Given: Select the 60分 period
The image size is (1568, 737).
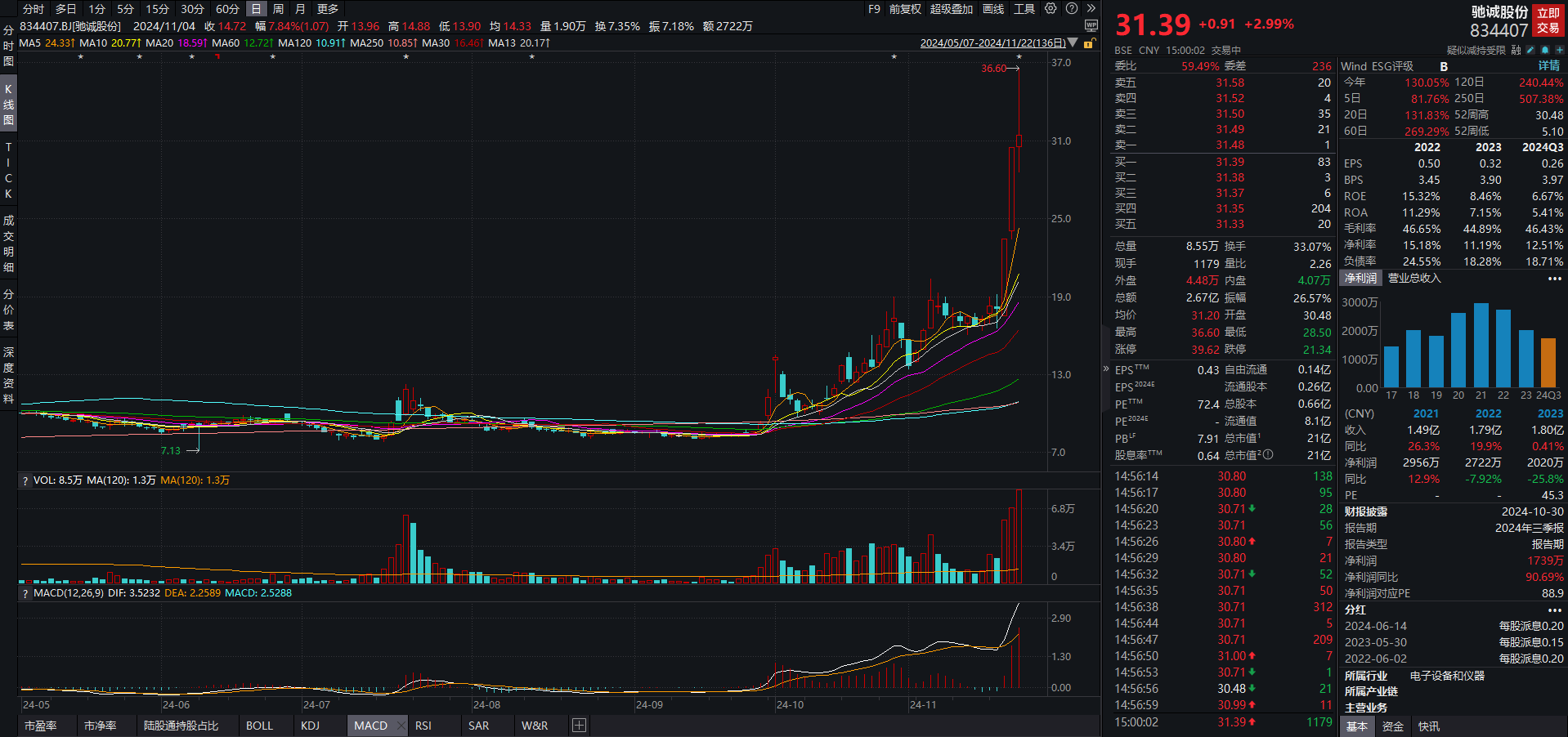Looking at the screenshot, I should click(227, 9).
